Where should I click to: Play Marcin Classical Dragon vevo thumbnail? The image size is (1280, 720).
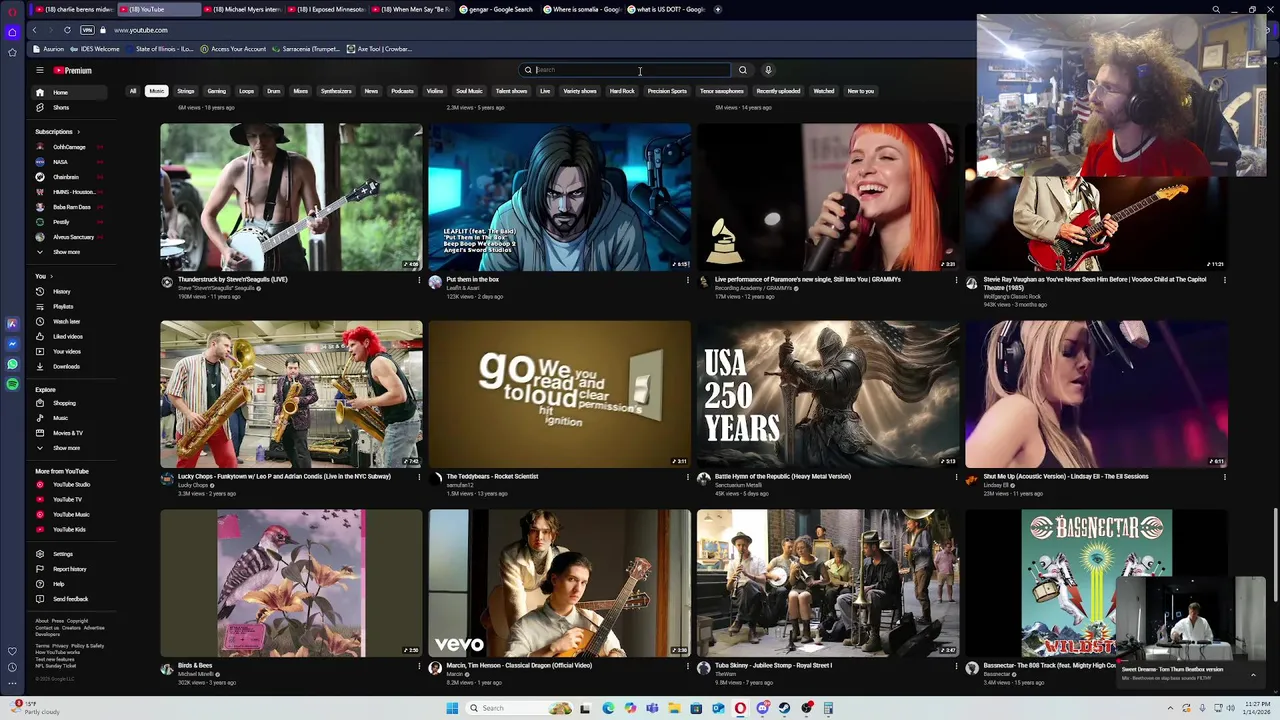click(x=560, y=583)
